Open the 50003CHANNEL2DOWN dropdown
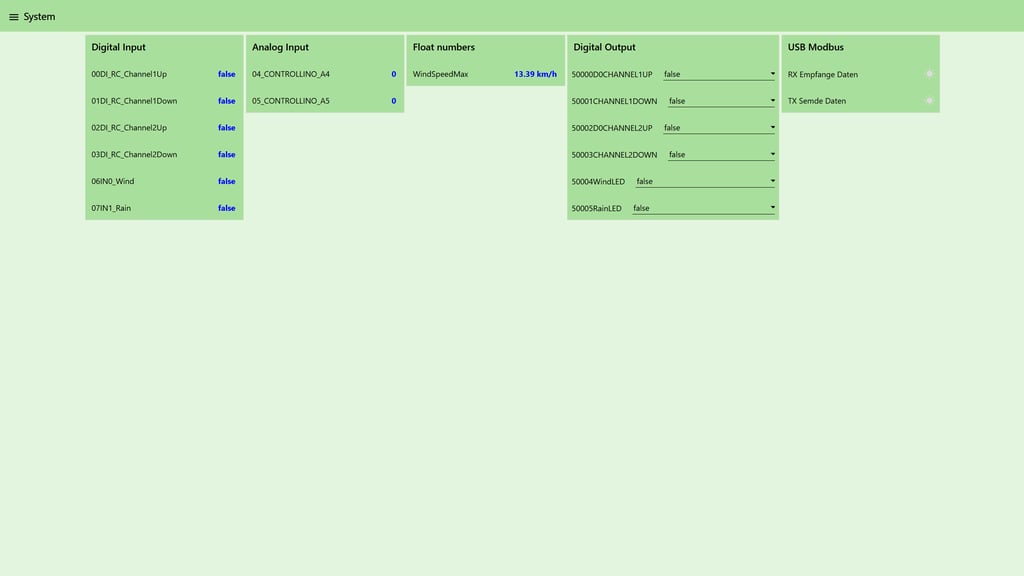 point(722,154)
